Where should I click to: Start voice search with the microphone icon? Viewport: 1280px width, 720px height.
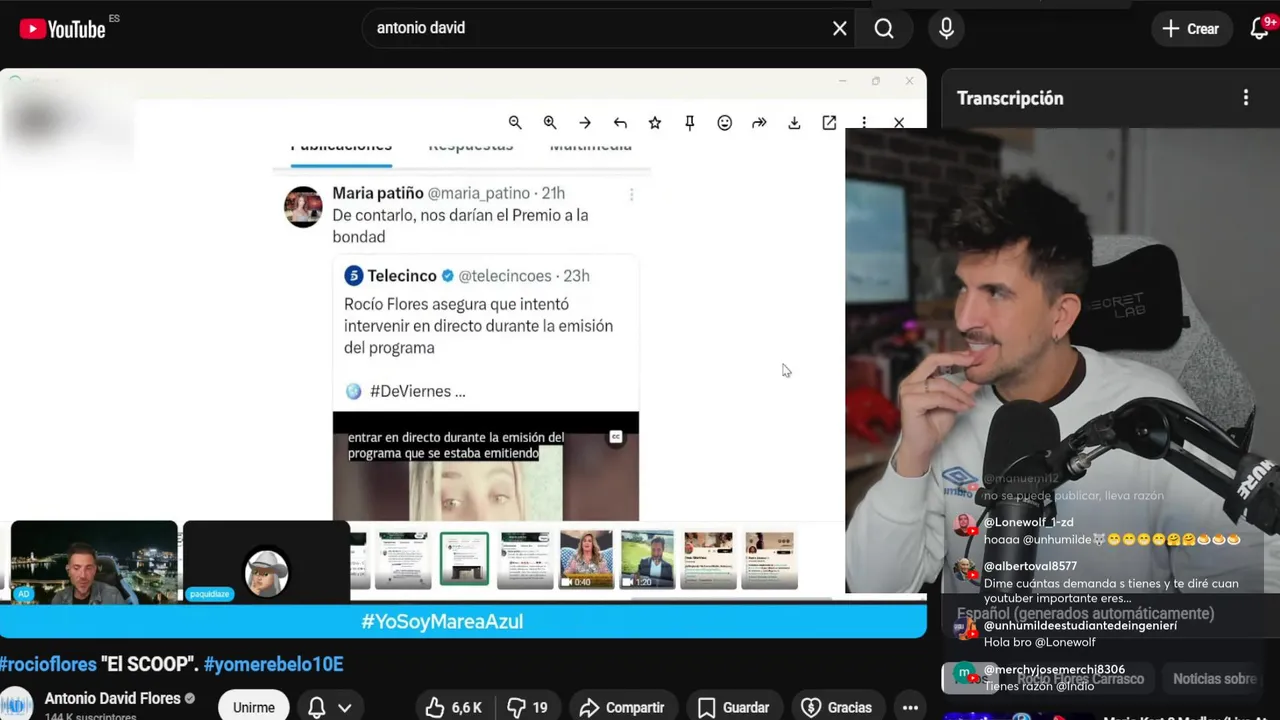click(946, 29)
